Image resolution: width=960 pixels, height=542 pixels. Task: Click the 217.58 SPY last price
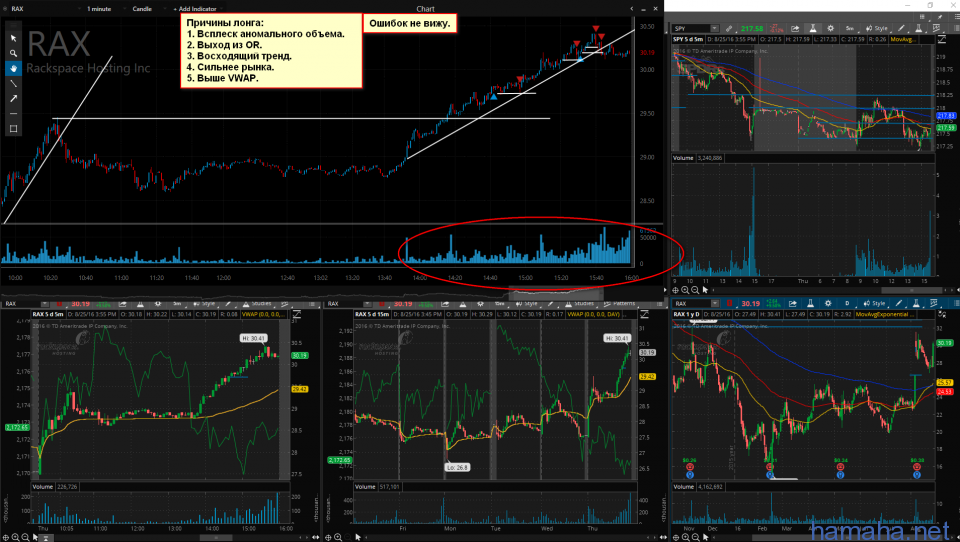(x=752, y=29)
